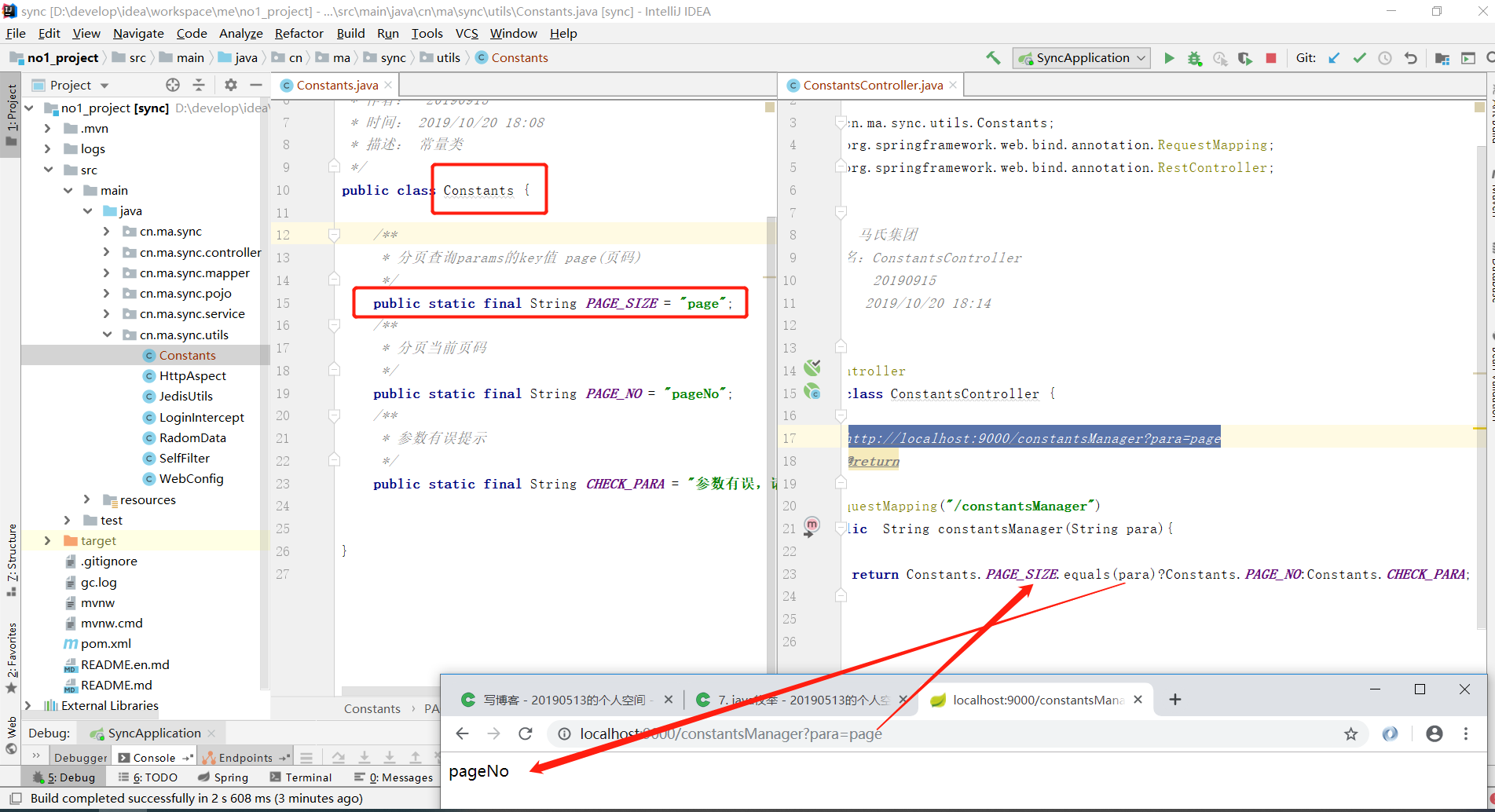Expand the .mvn folder
Image resolution: width=1495 pixels, height=812 pixels.
pos(48,128)
